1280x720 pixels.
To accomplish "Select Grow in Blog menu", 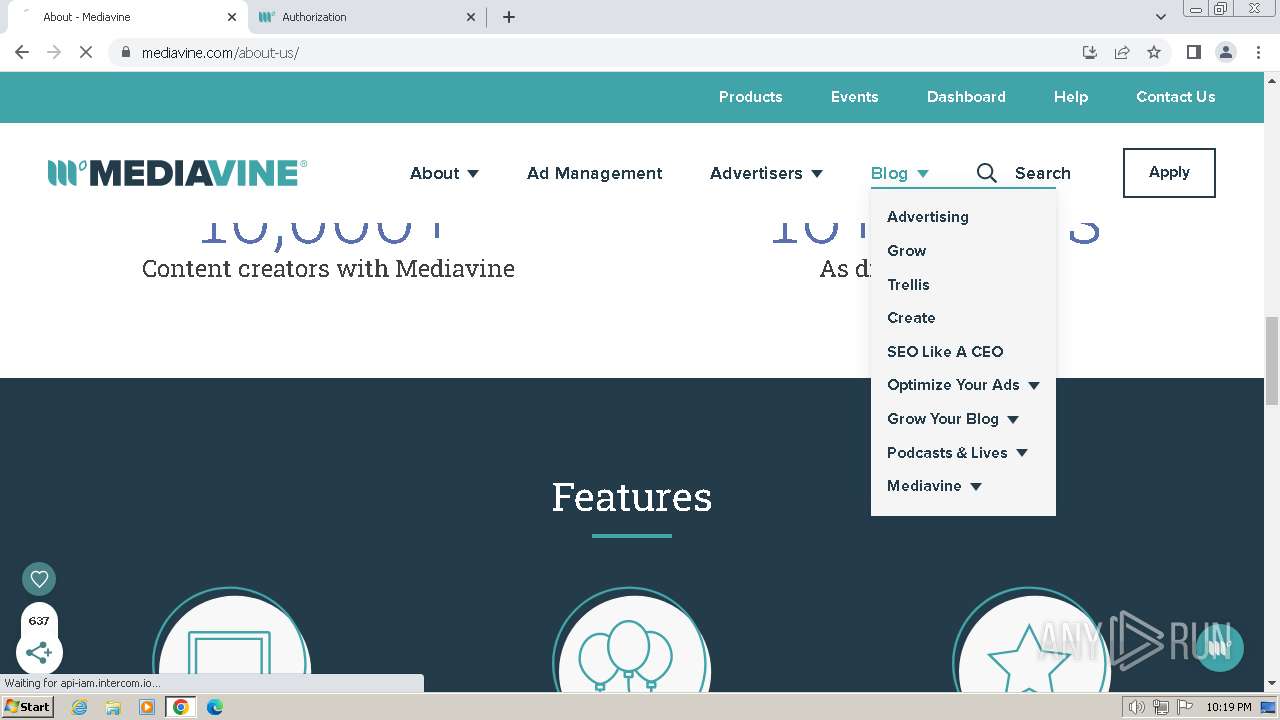I will pos(907,251).
